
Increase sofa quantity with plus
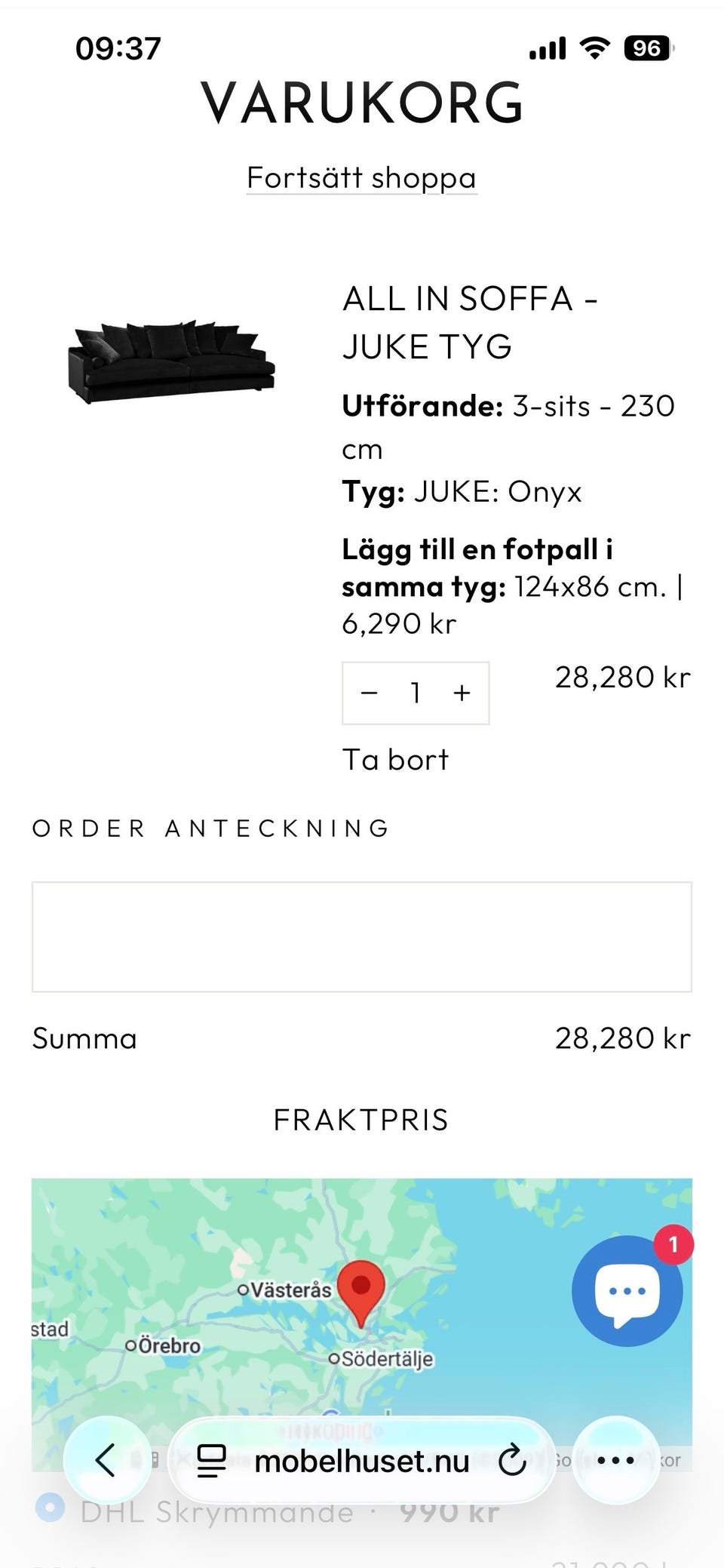462,693
